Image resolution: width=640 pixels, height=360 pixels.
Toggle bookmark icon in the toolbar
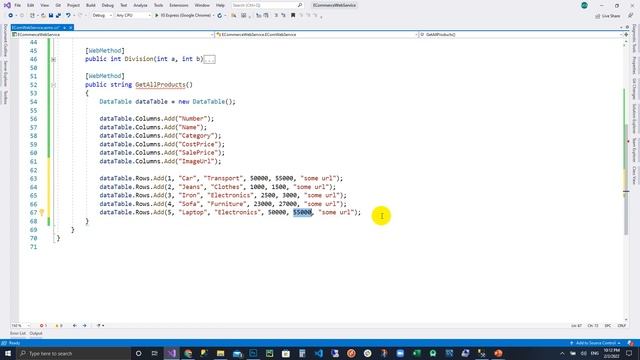point(293,16)
